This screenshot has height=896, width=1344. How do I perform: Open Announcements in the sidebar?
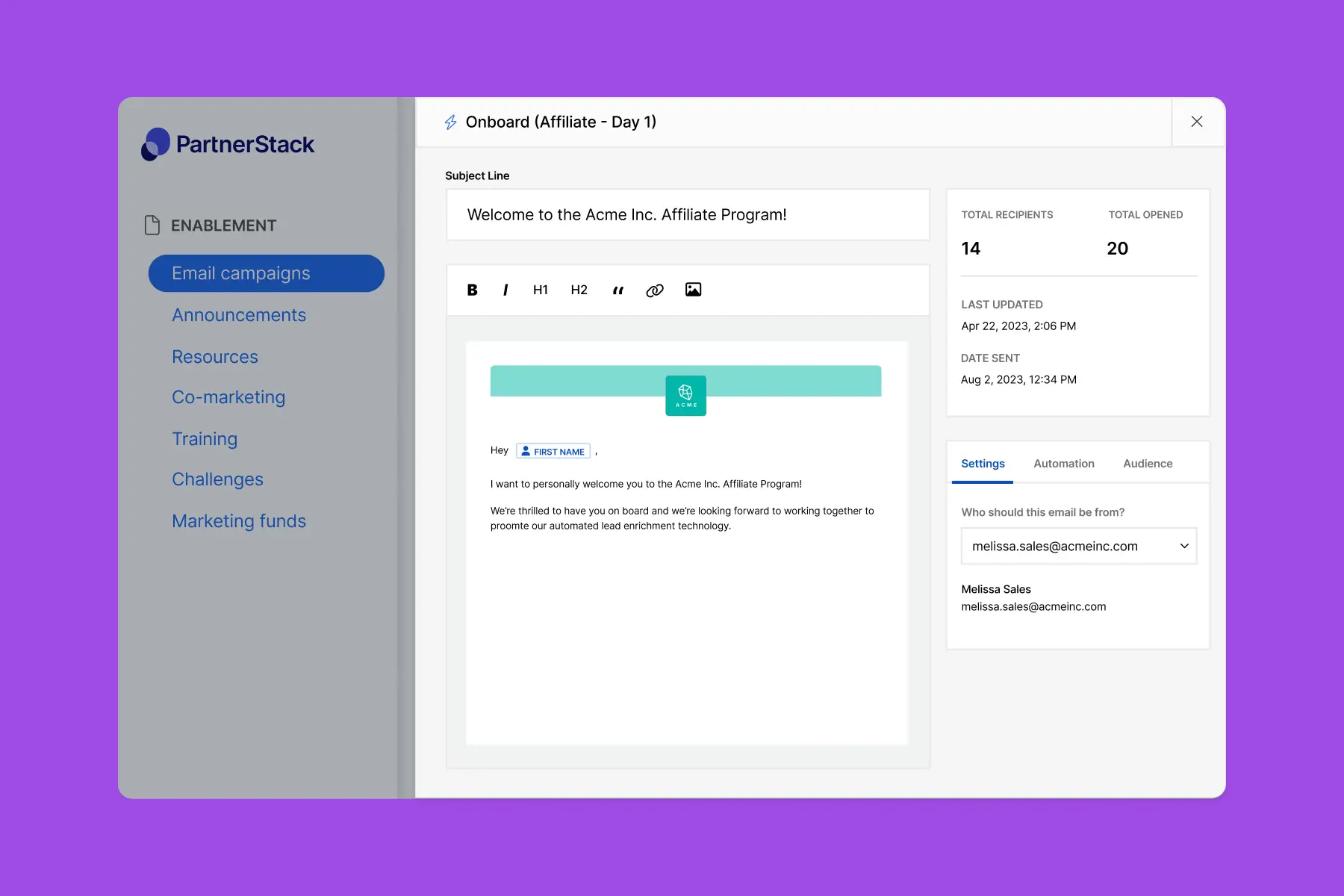(x=239, y=315)
